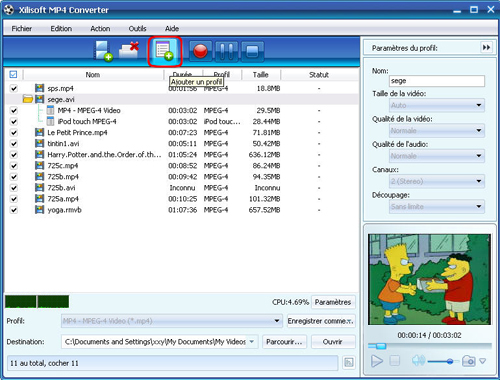Open snapshot options arrow beside camera icon
The image size is (500, 380).
483,361
